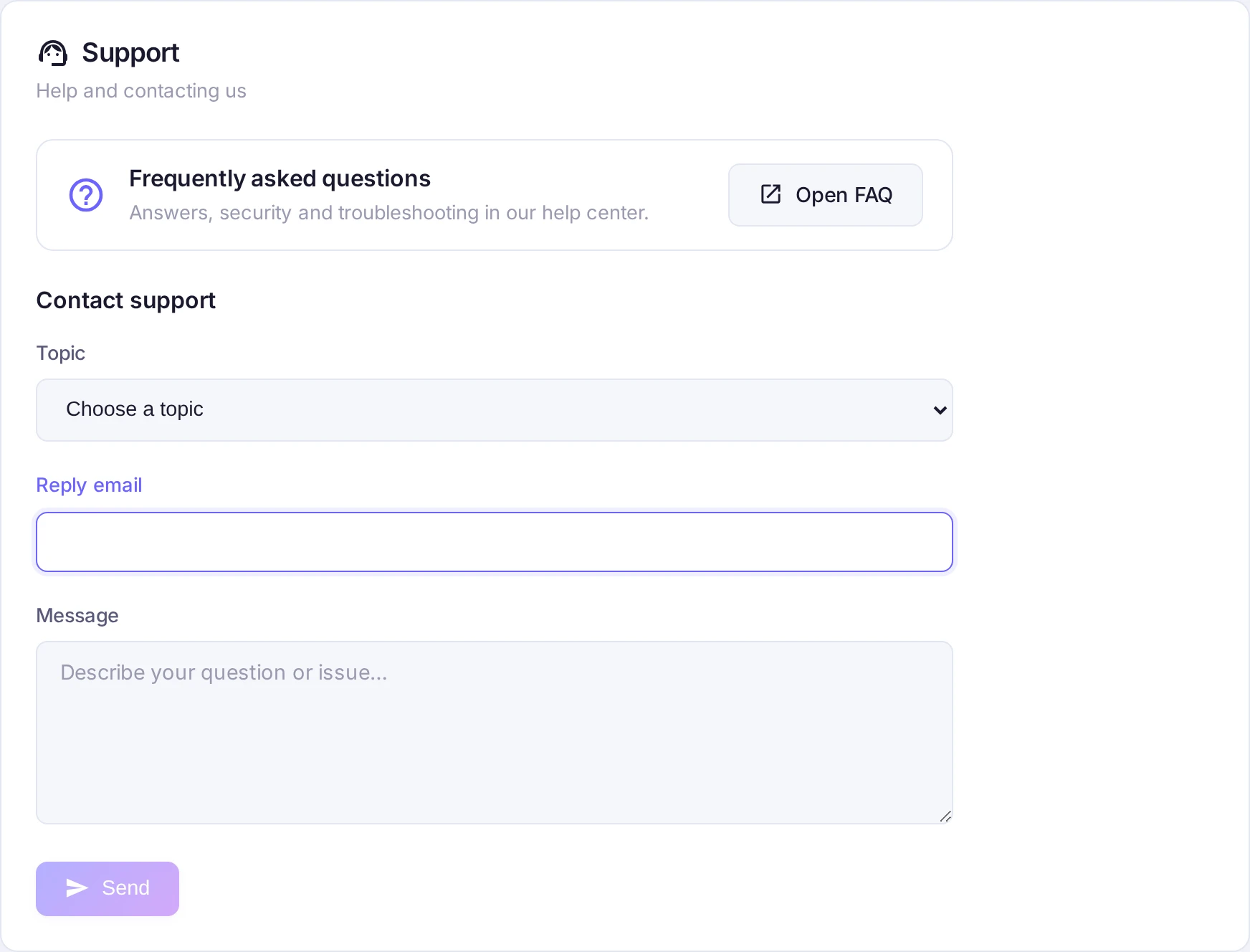
Task: Click the FAQ description about help center
Action: tap(389, 213)
